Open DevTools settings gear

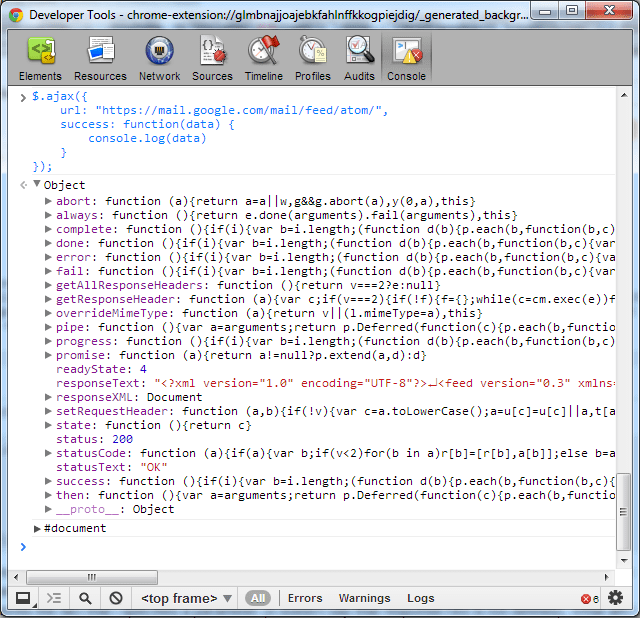pos(615,598)
